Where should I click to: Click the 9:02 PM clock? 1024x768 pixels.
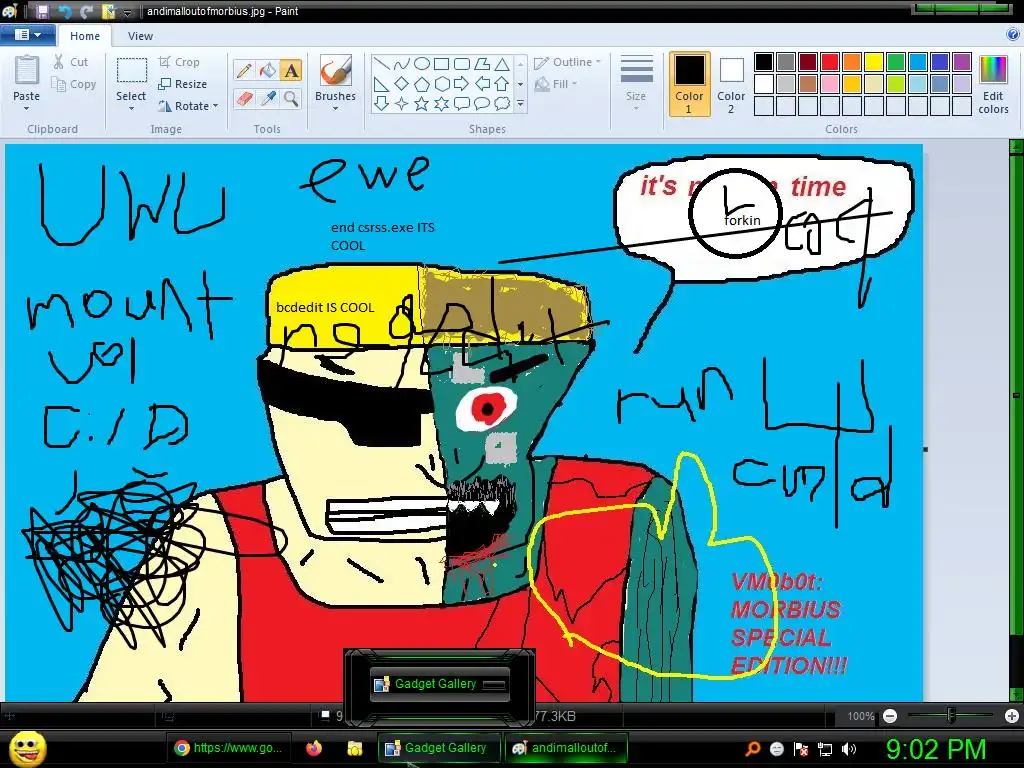coord(935,749)
